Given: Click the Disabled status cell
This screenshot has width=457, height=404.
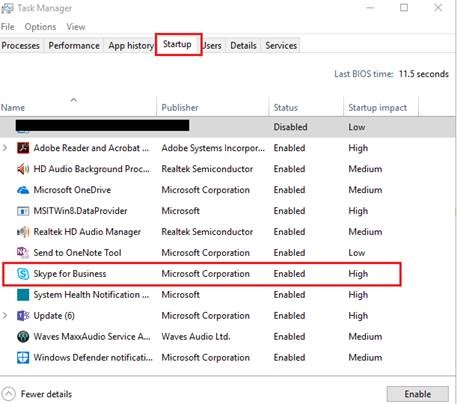Looking at the screenshot, I should 290,127.
